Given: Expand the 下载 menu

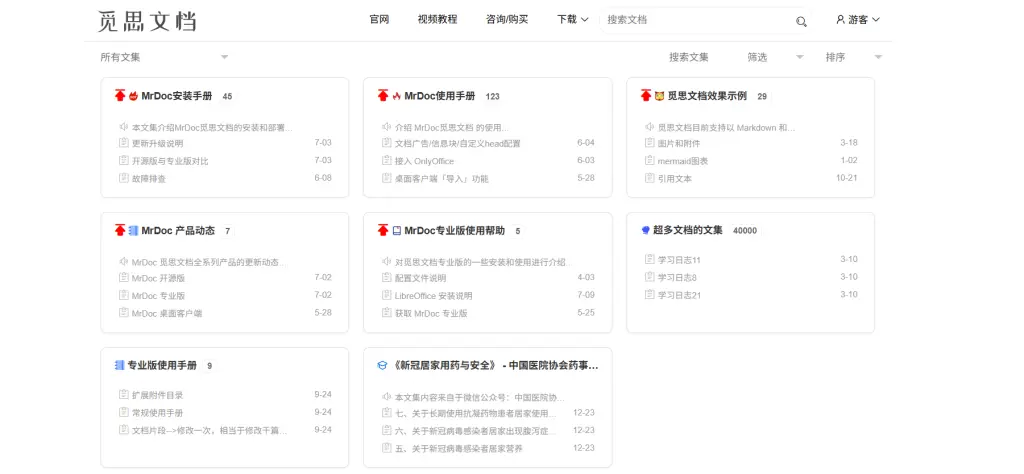Looking at the screenshot, I should click(573, 20).
